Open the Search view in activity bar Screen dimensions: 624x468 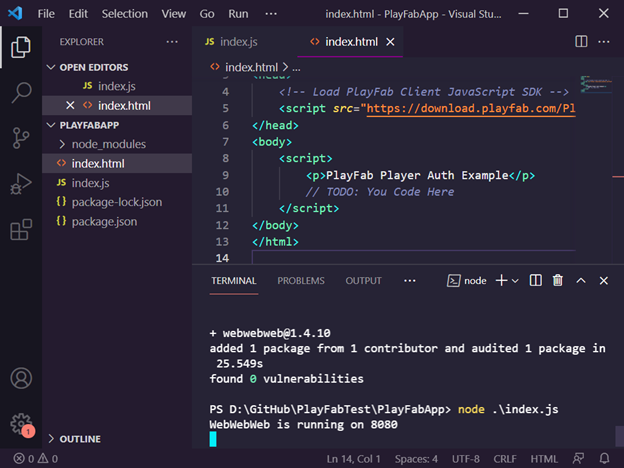(21, 92)
